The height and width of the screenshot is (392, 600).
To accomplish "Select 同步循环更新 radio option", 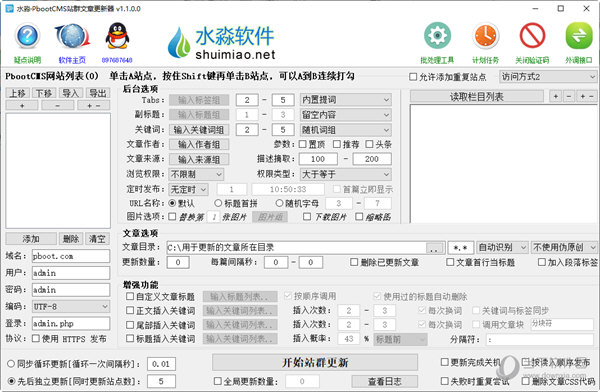I will pyautogui.click(x=11, y=364).
